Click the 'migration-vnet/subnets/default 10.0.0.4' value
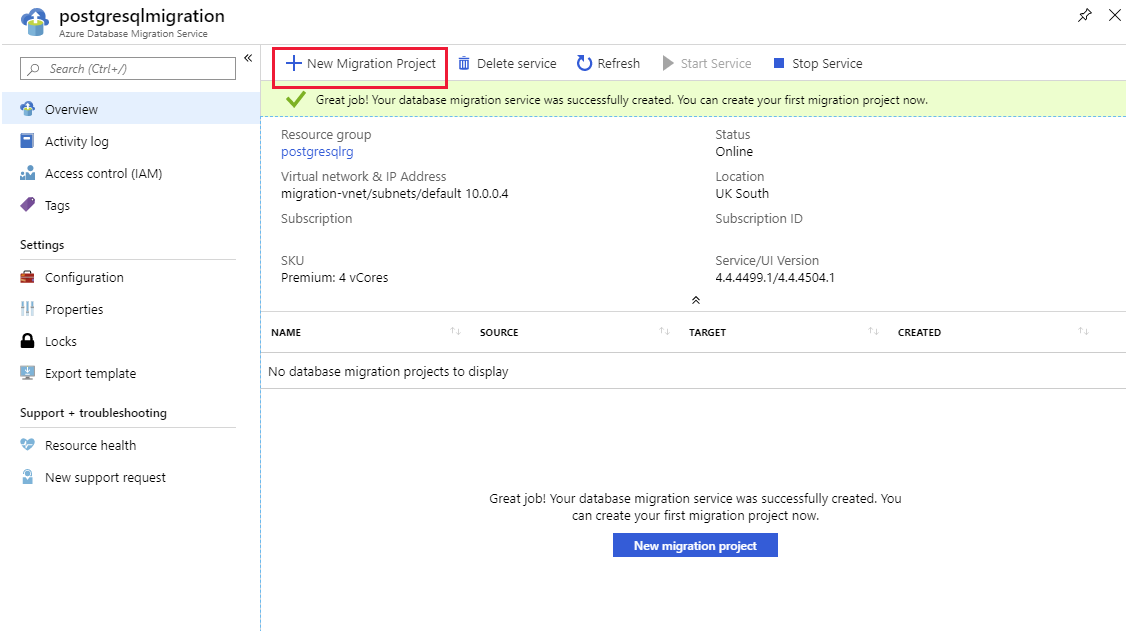This screenshot has height=633, width=1128. tap(394, 193)
